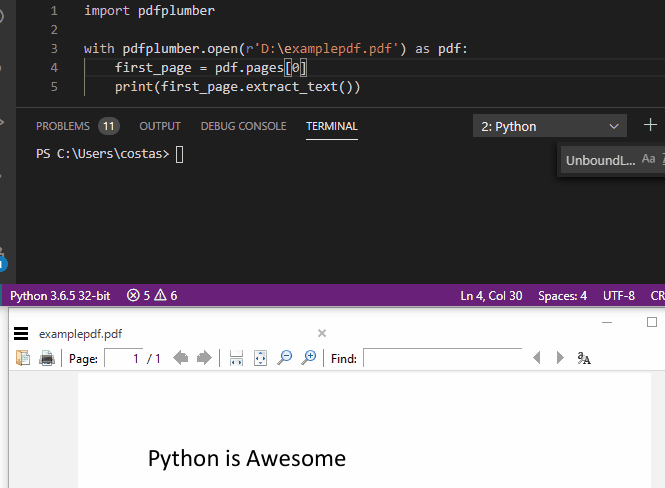
Task: Add a new terminal with plus icon
Action: point(650,125)
